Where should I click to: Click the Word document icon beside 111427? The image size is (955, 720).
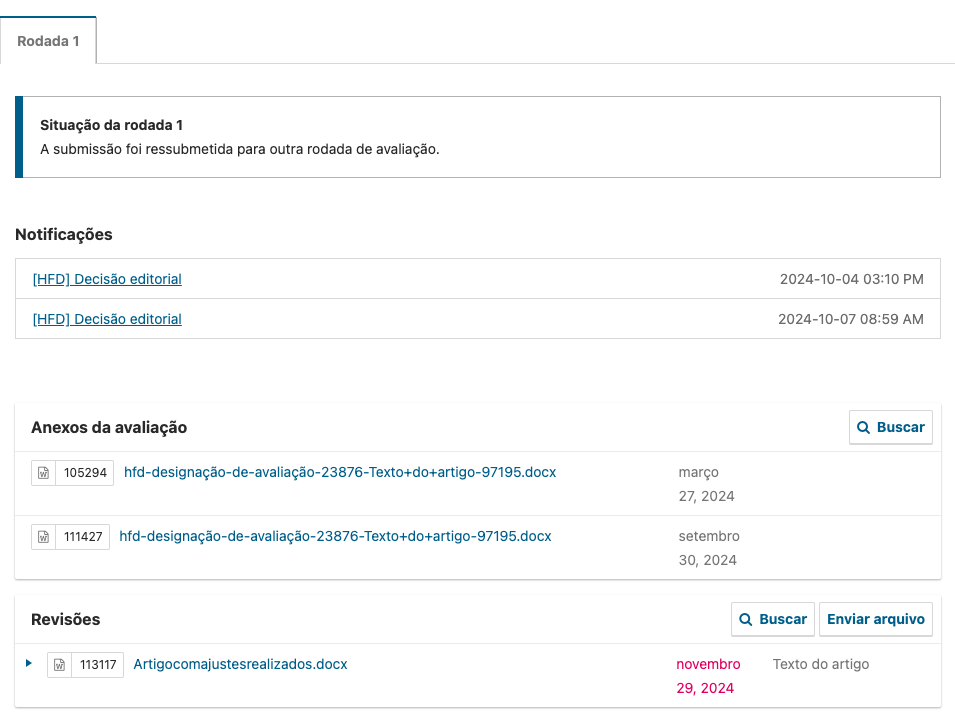43,537
